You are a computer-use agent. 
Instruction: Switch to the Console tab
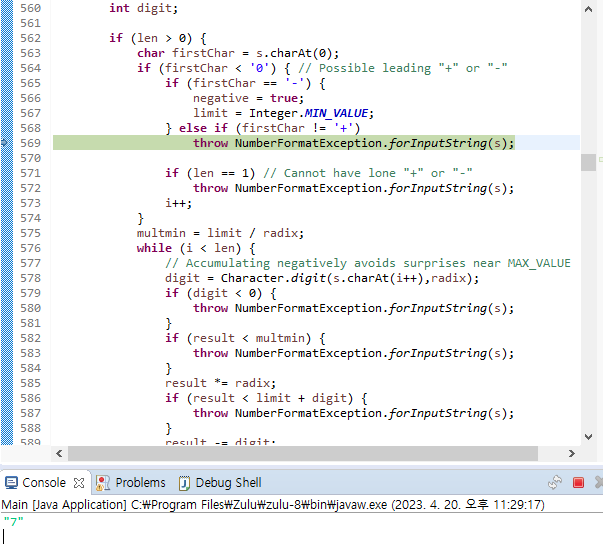coord(43,482)
